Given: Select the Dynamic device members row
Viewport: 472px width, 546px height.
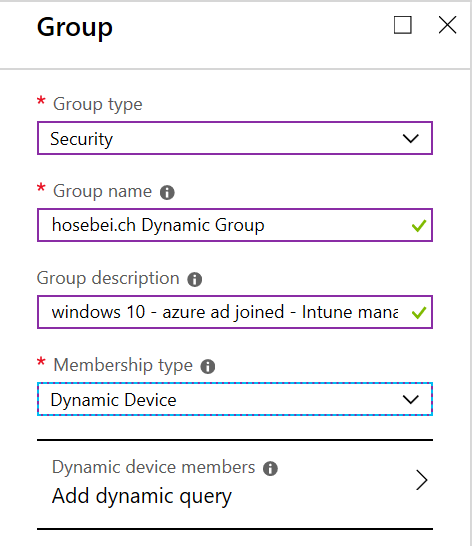Looking at the screenshot, I should 235,484.
